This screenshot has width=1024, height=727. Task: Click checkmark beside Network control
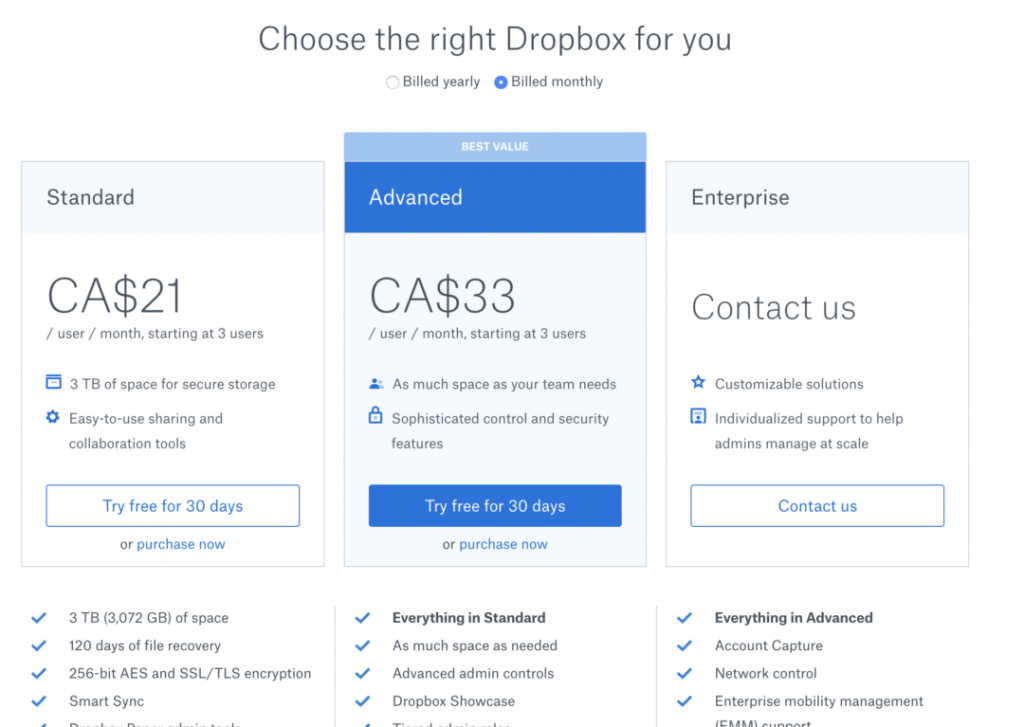click(684, 673)
